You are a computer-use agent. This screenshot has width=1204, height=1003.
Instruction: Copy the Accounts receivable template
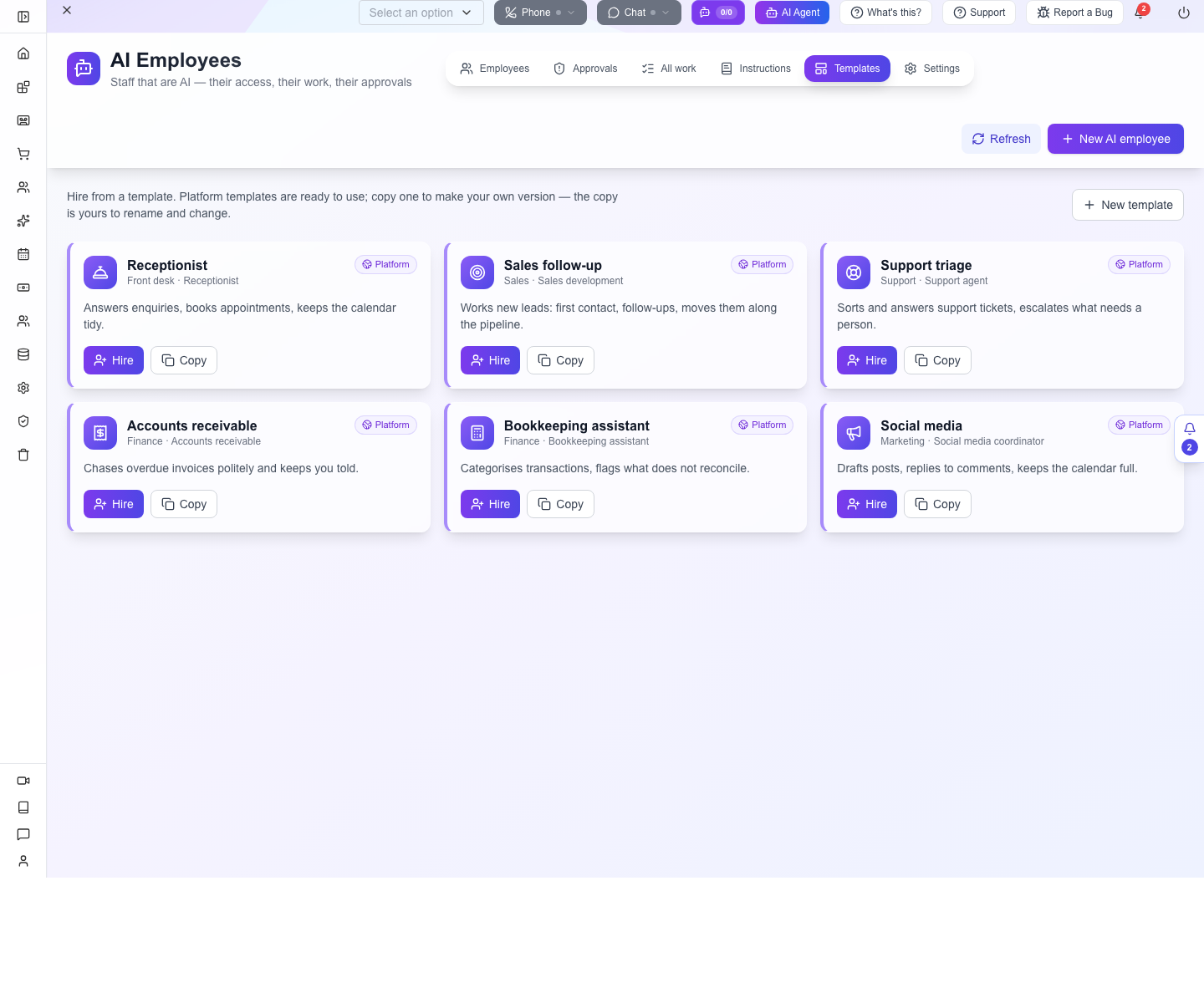pos(184,504)
